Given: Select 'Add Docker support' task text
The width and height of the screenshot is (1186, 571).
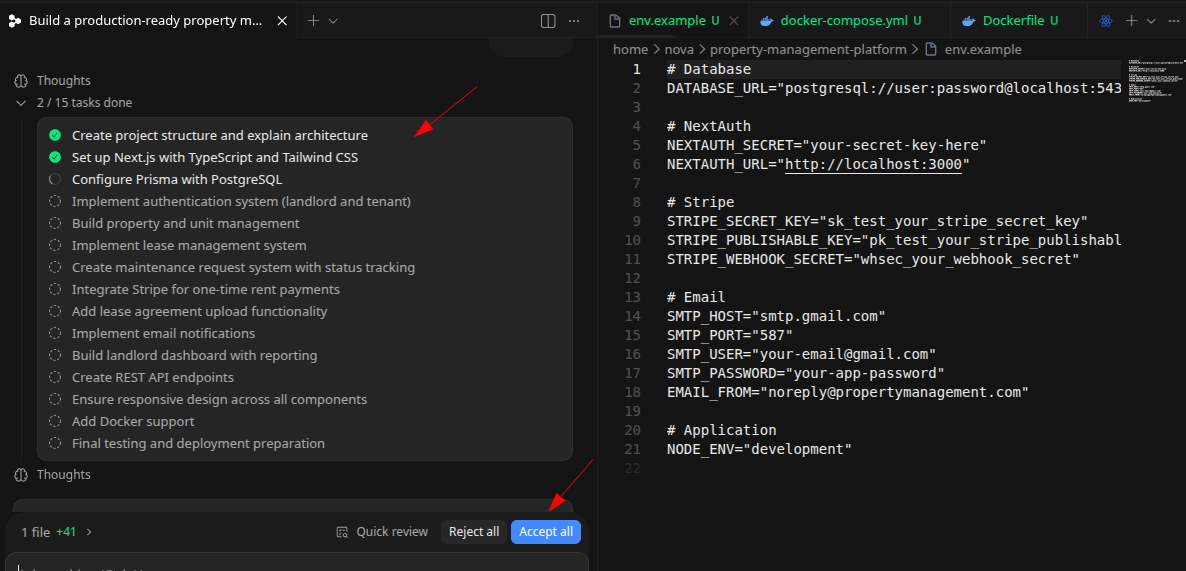Looking at the screenshot, I should pyautogui.click(x=133, y=421).
